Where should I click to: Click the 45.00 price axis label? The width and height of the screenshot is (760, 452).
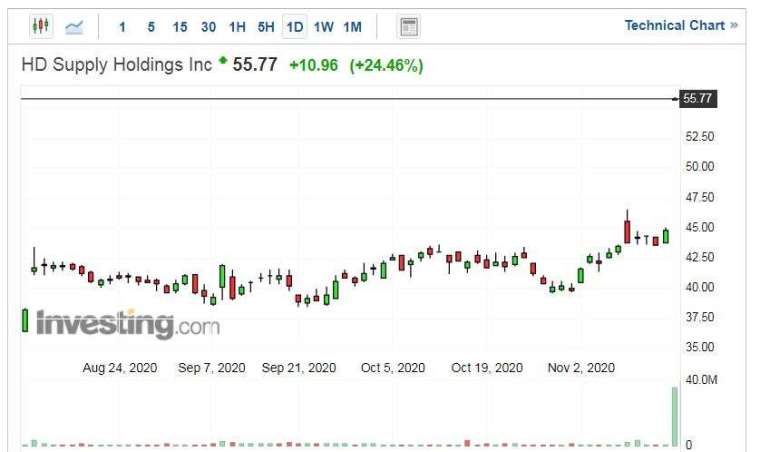[x=699, y=227]
